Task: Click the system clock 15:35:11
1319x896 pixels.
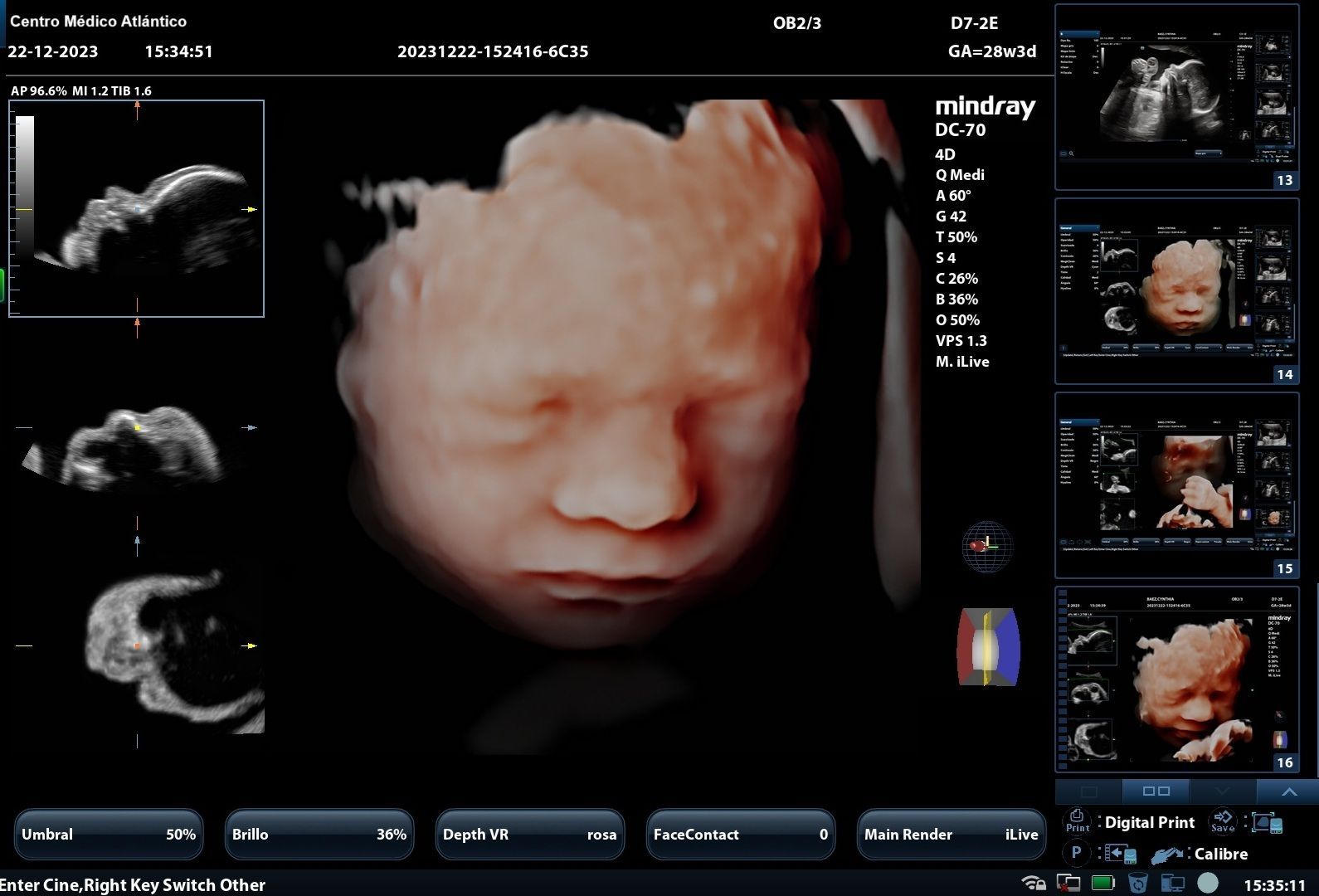Action: coord(1274,885)
